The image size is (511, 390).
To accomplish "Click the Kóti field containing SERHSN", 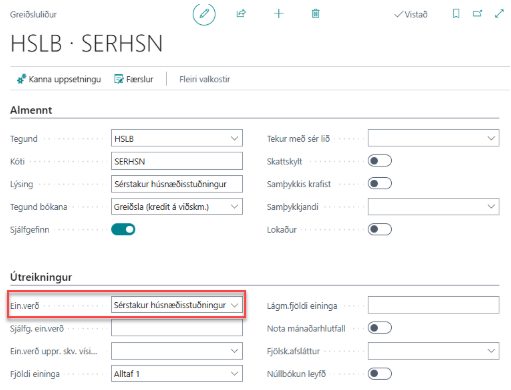I will tap(177, 161).
